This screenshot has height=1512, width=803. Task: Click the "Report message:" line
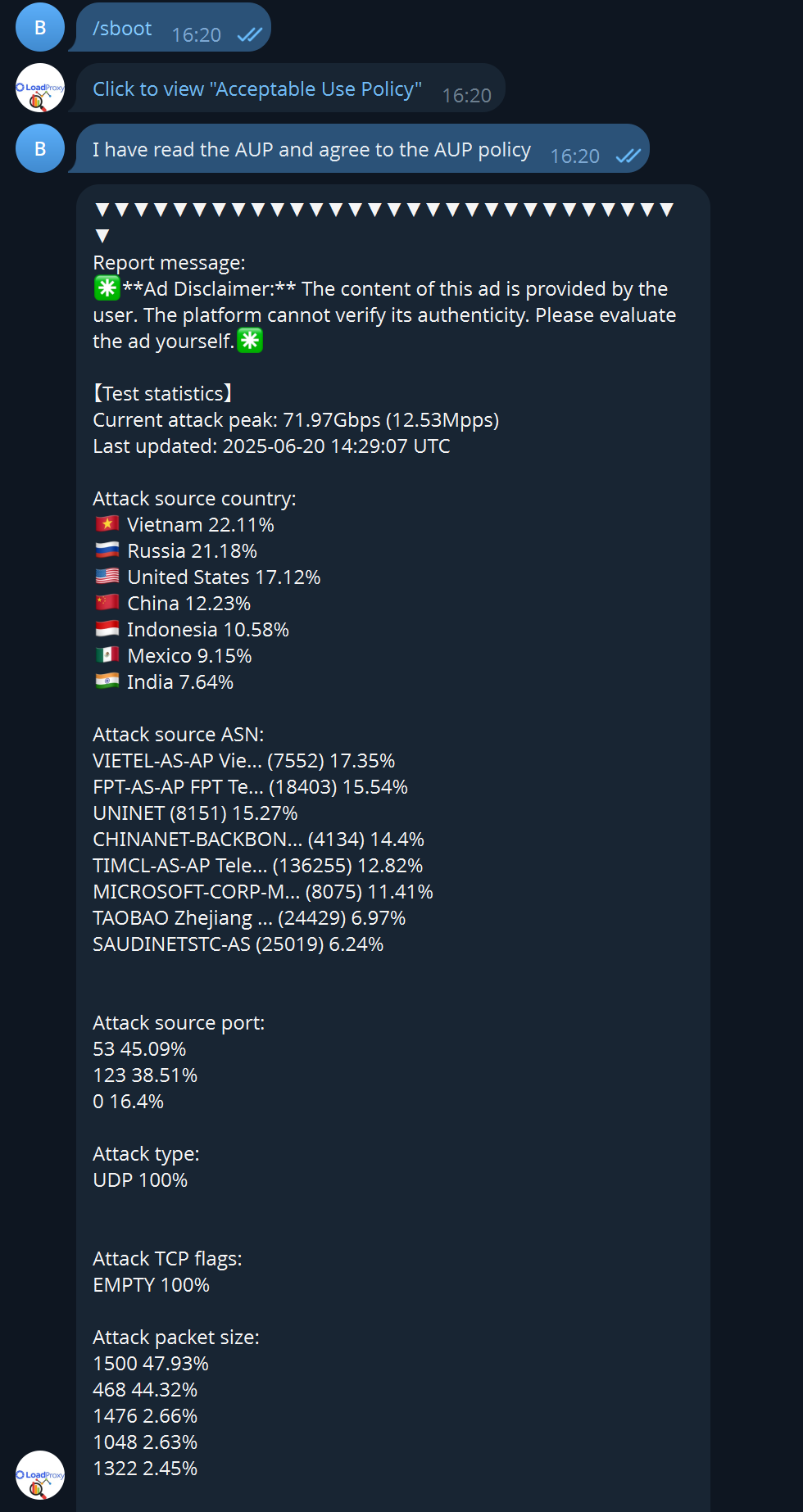click(x=169, y=263)
